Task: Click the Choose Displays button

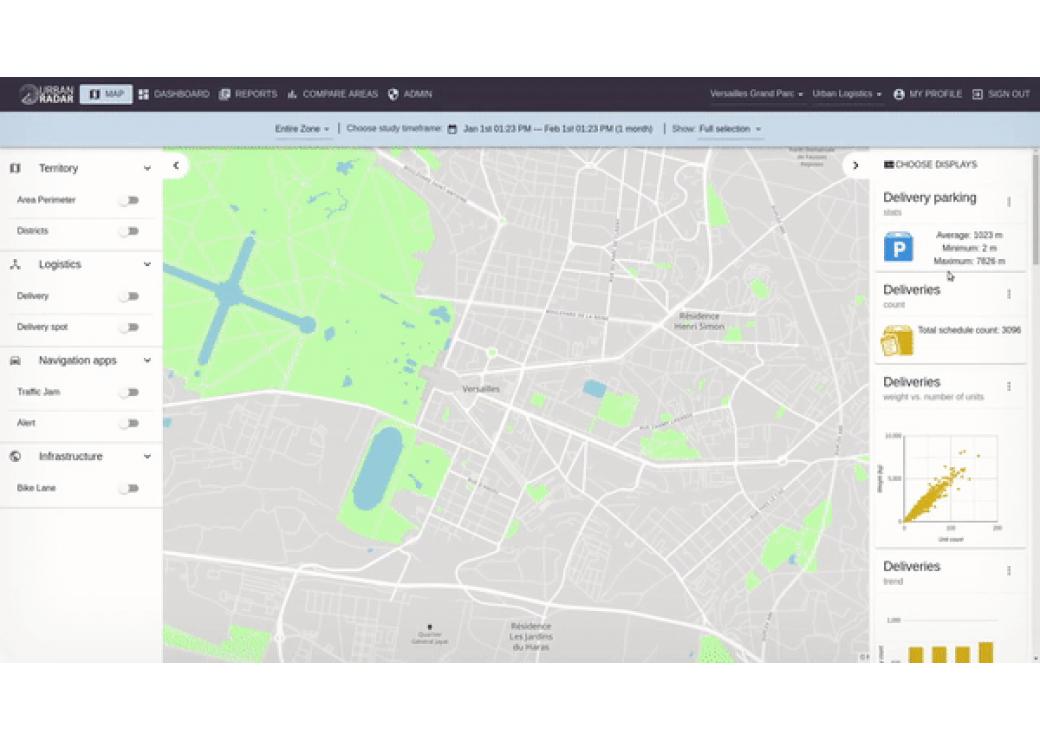Action: (x=931, y=164)
